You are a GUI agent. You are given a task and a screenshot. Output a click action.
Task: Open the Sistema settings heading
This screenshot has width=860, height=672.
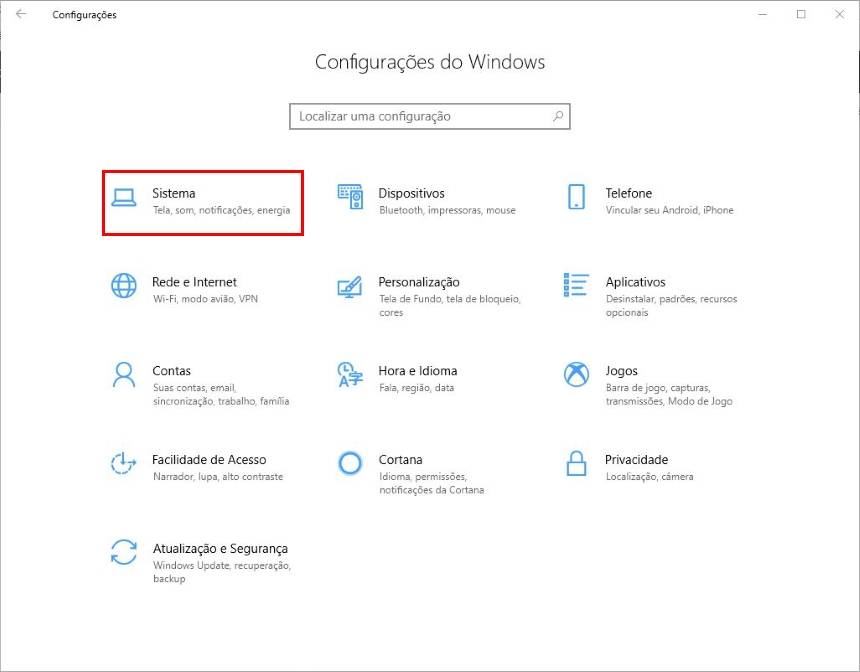(173, 193)
